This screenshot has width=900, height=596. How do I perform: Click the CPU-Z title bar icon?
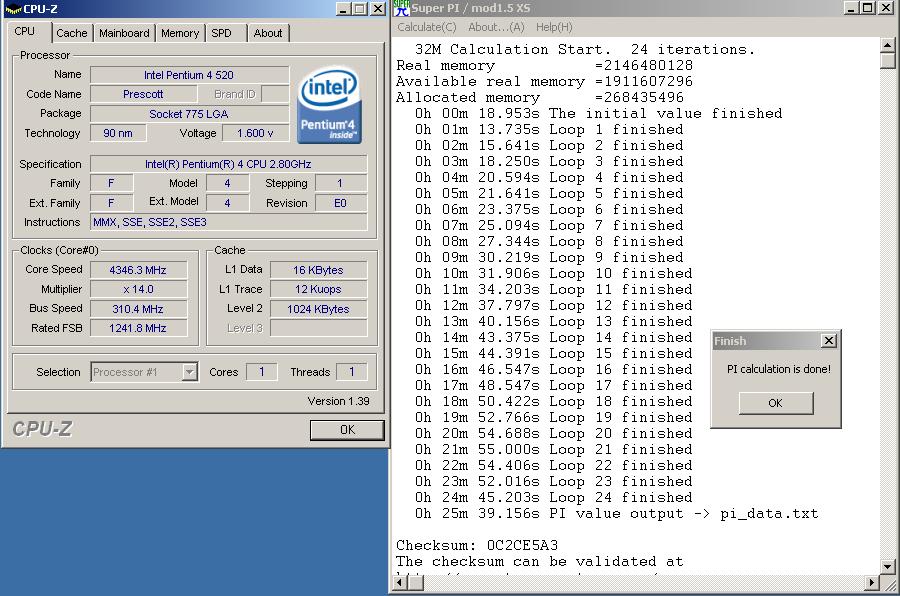point(13,9)
